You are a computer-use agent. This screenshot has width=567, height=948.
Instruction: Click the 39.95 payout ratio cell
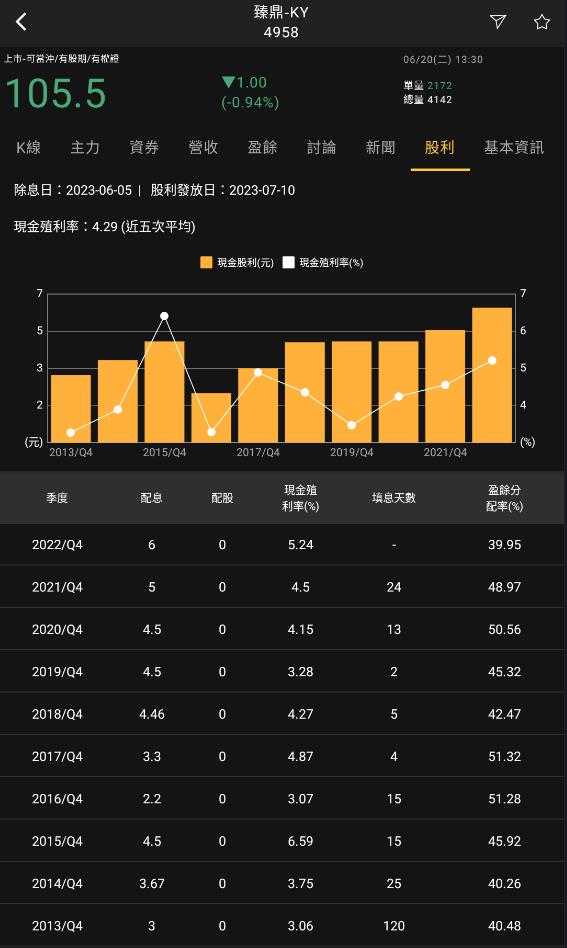click(x=504, y=545)
